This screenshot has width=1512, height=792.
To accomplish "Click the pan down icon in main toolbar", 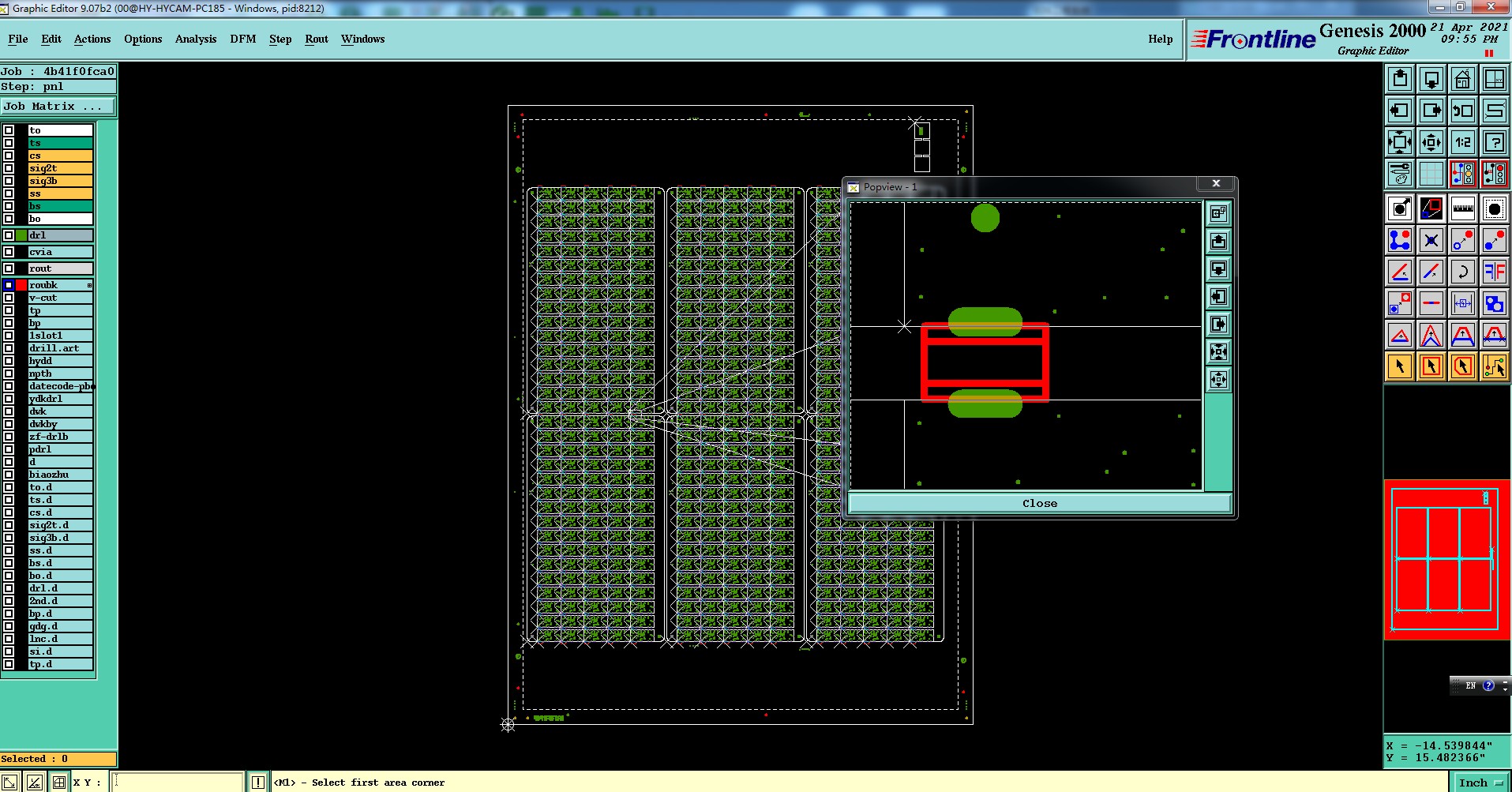I will (x=1431, y=79).
